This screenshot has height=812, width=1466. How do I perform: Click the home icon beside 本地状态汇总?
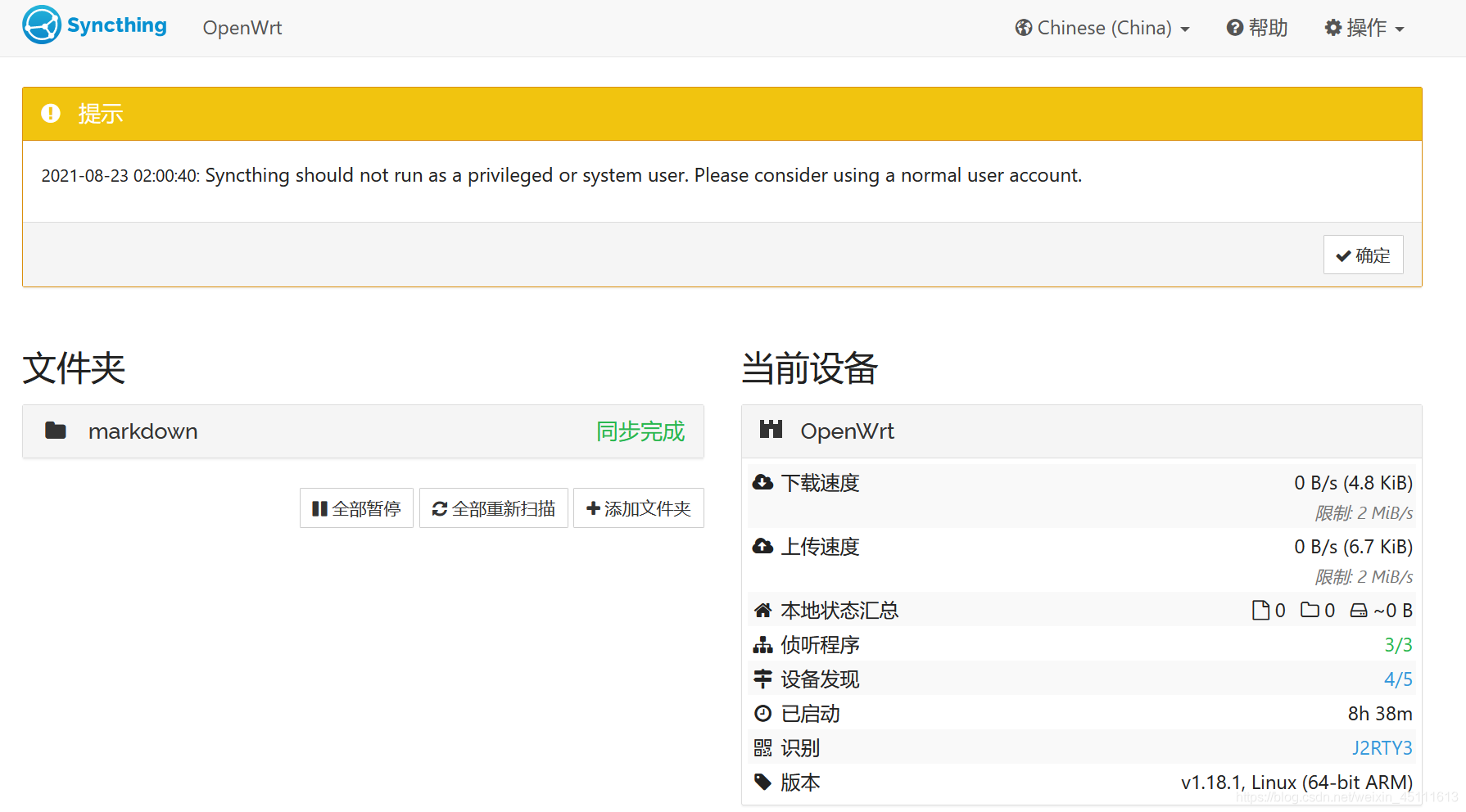pos(762,610)
